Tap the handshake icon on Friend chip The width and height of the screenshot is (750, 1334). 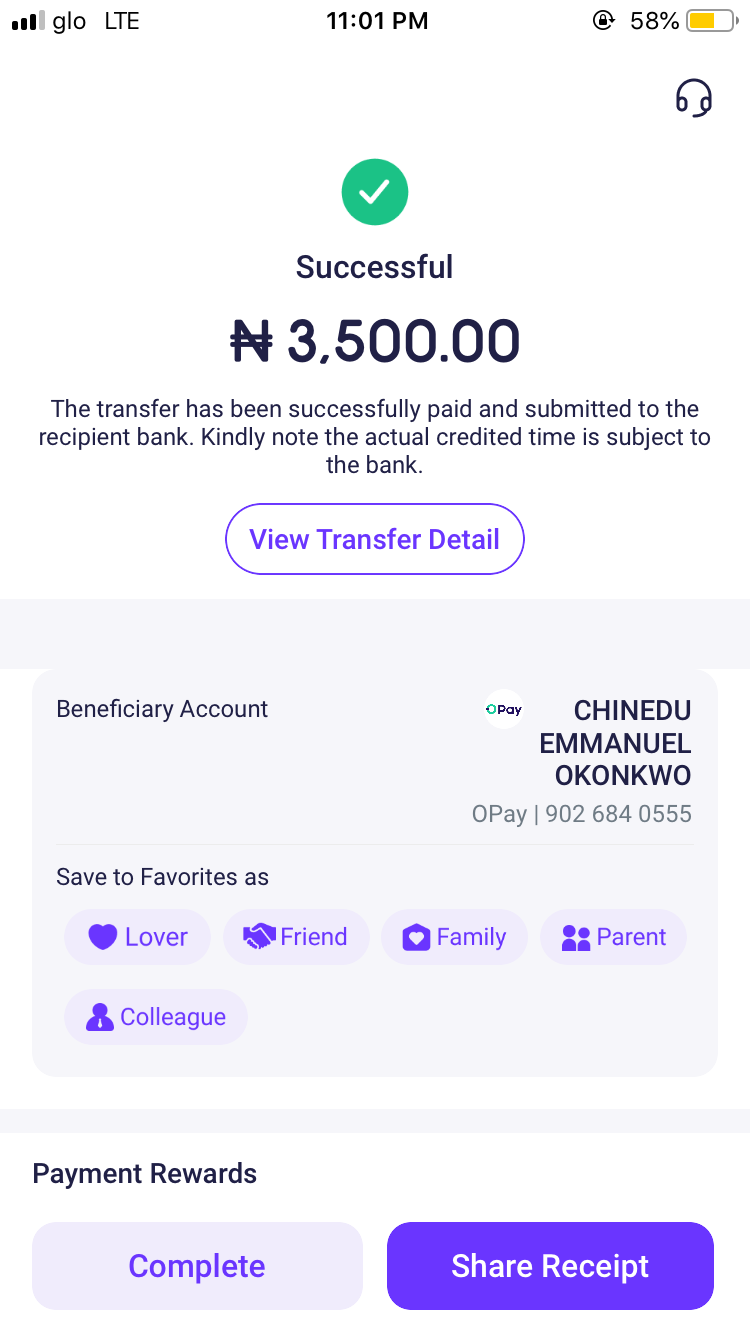[259, 937]
